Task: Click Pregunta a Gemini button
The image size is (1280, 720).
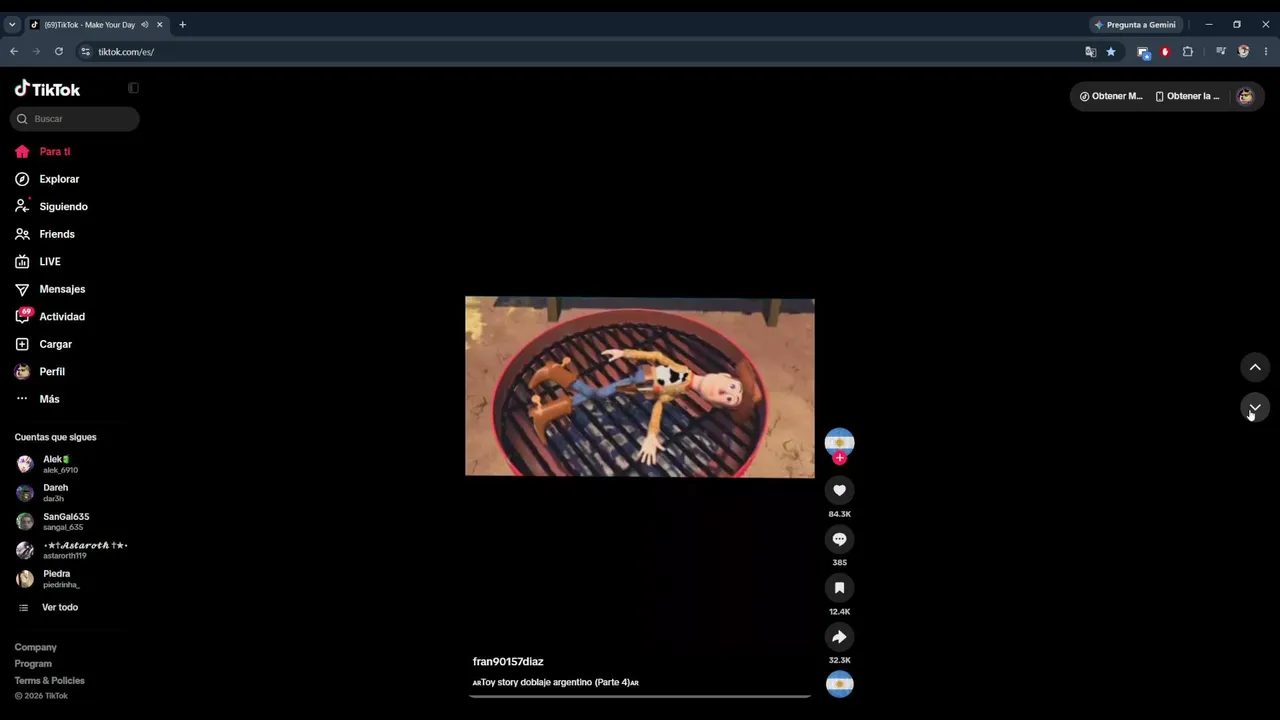Action: pyautogui.click(x=1136, y=25)
